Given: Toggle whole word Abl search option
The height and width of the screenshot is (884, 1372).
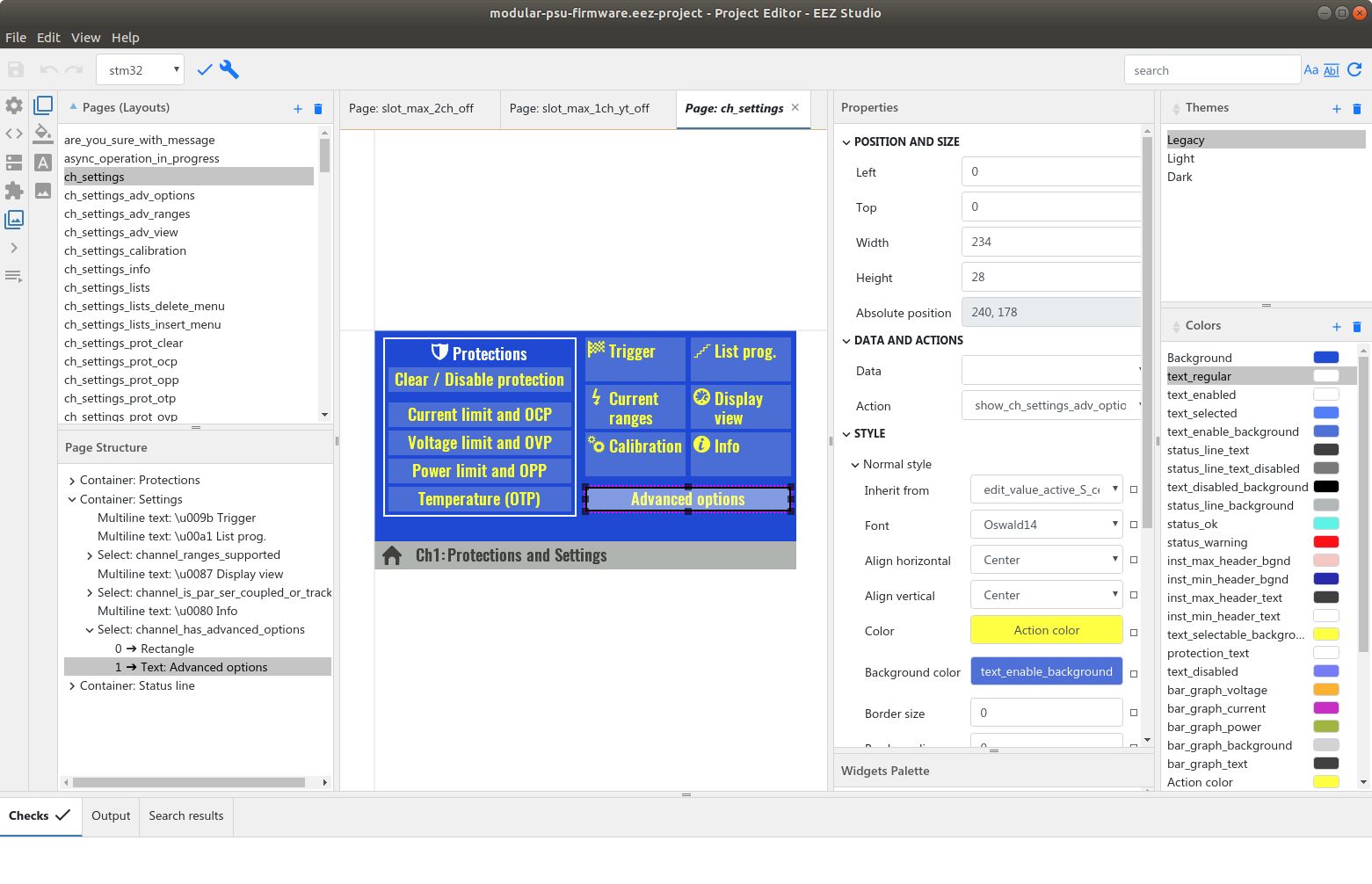Looking at the screenshot, I should 1332,70.
